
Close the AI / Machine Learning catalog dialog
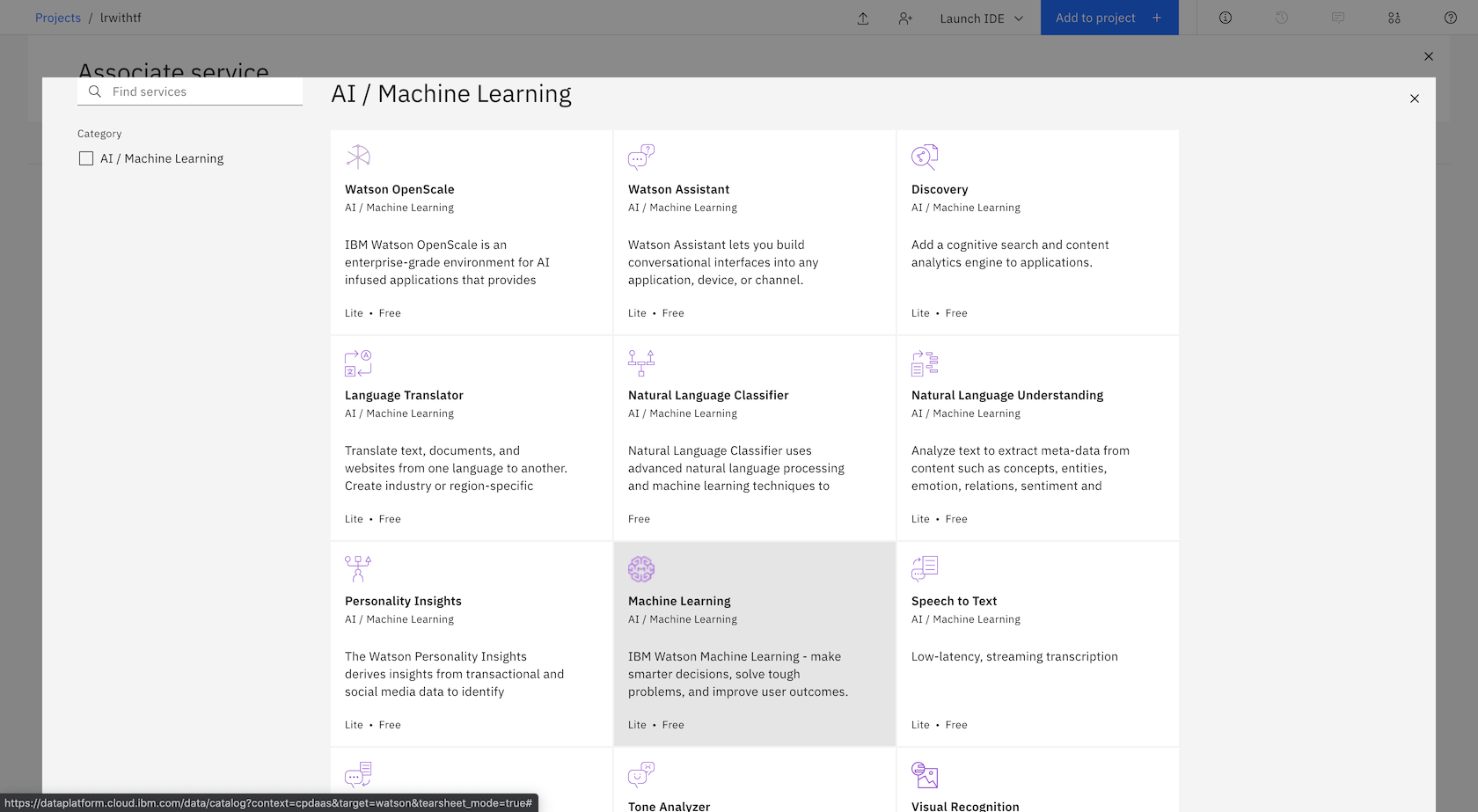click(1415, 99)
